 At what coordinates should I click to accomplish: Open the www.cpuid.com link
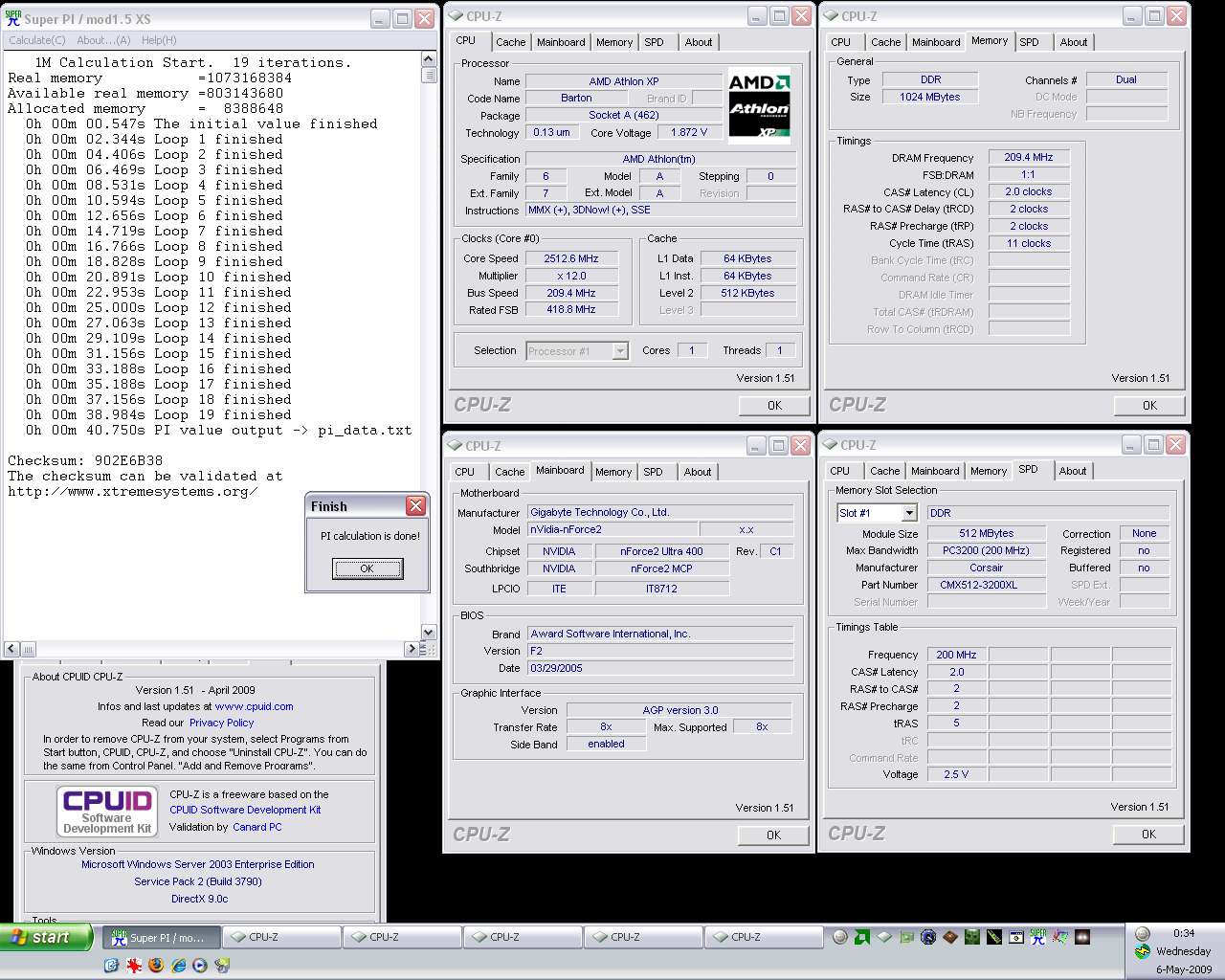tap(255, 706)
